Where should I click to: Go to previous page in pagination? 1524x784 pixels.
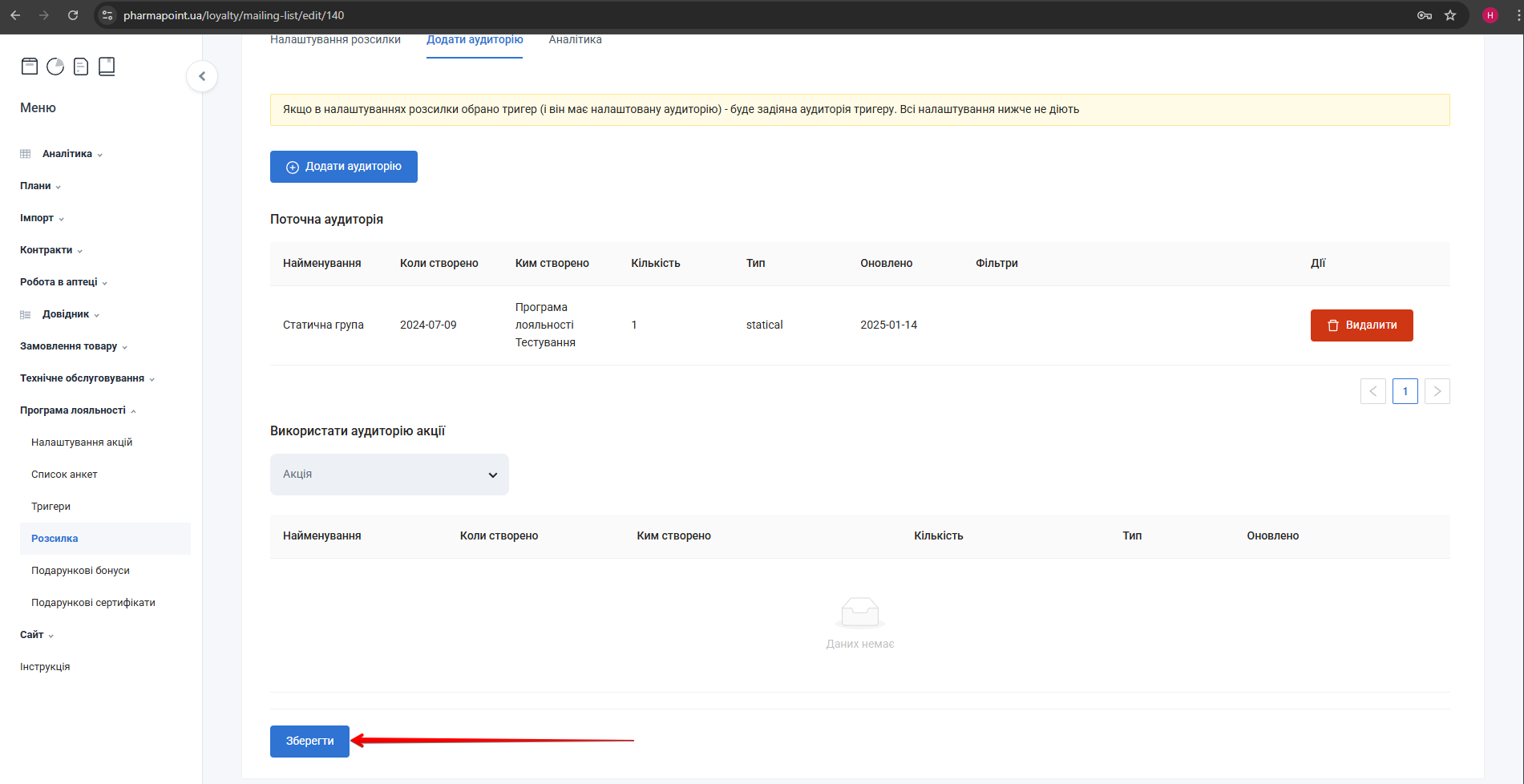point(1373,391)
